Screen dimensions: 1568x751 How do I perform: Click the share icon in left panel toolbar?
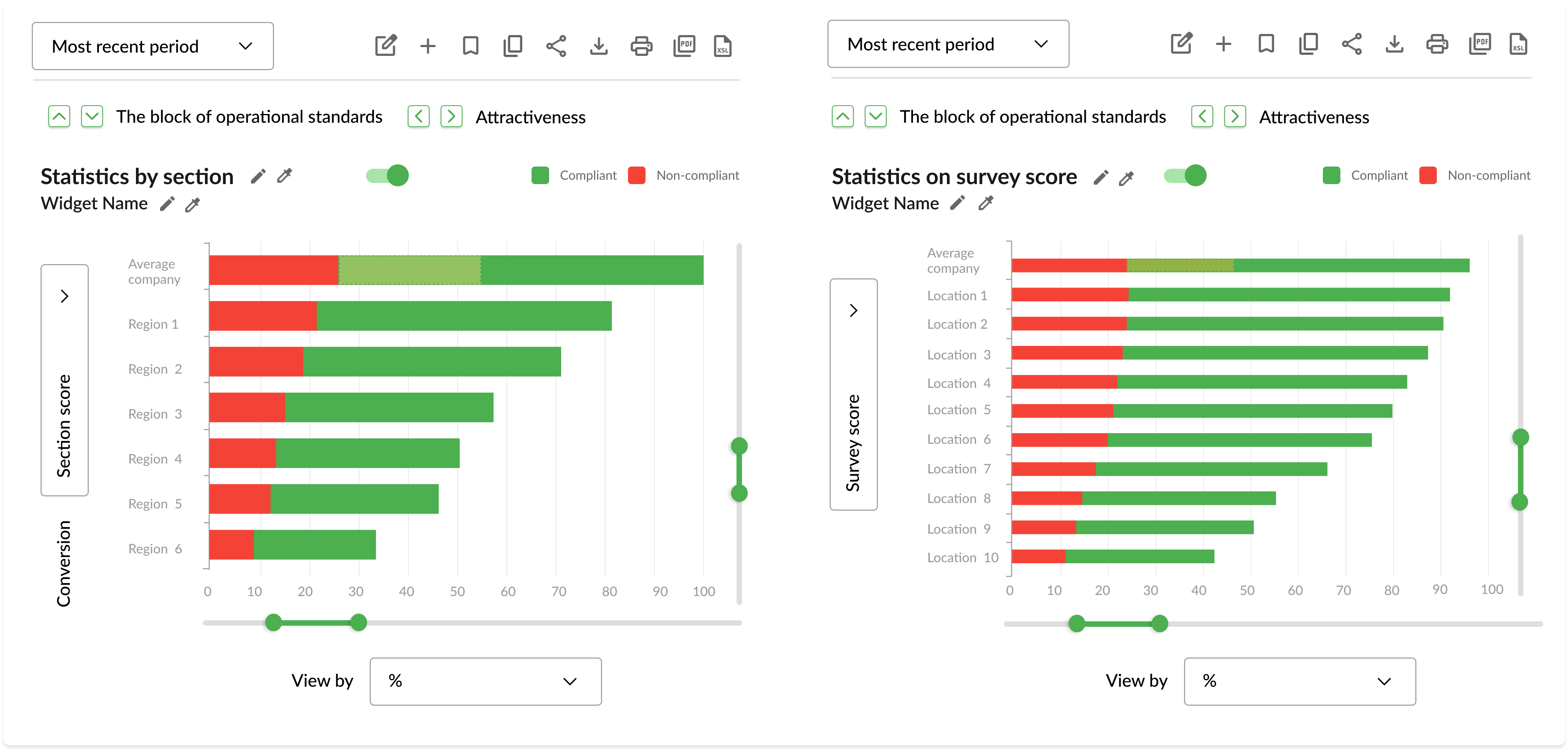point(556,46)
